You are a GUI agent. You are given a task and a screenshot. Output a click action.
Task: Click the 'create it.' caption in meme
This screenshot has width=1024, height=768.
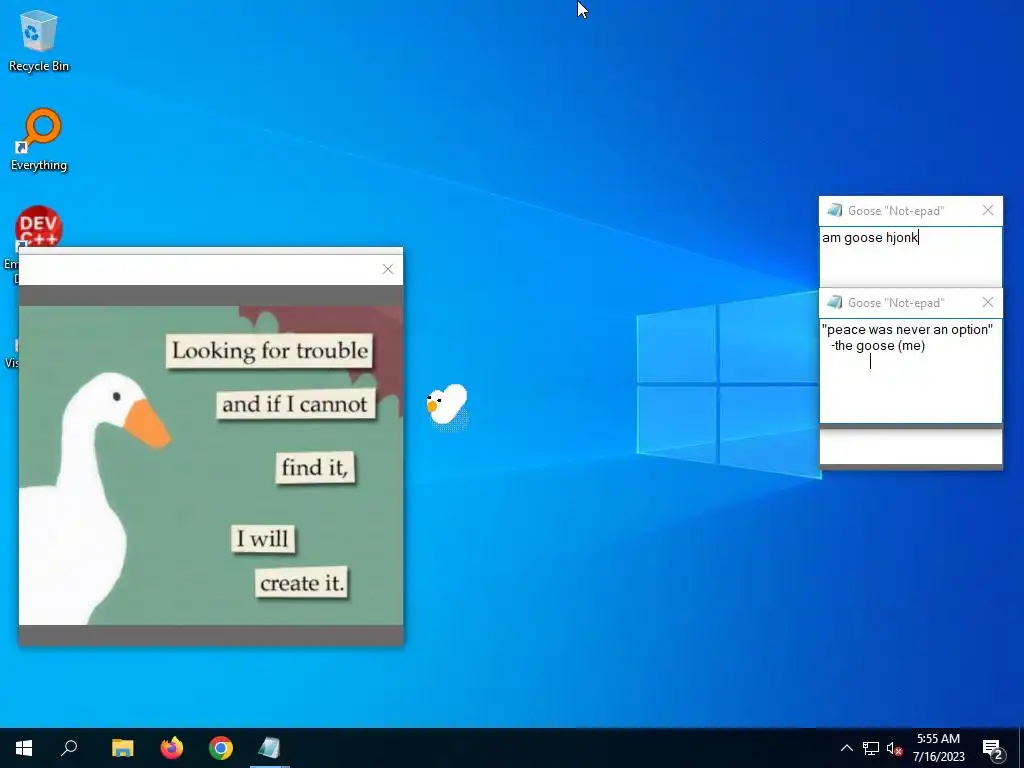(302, 583)
